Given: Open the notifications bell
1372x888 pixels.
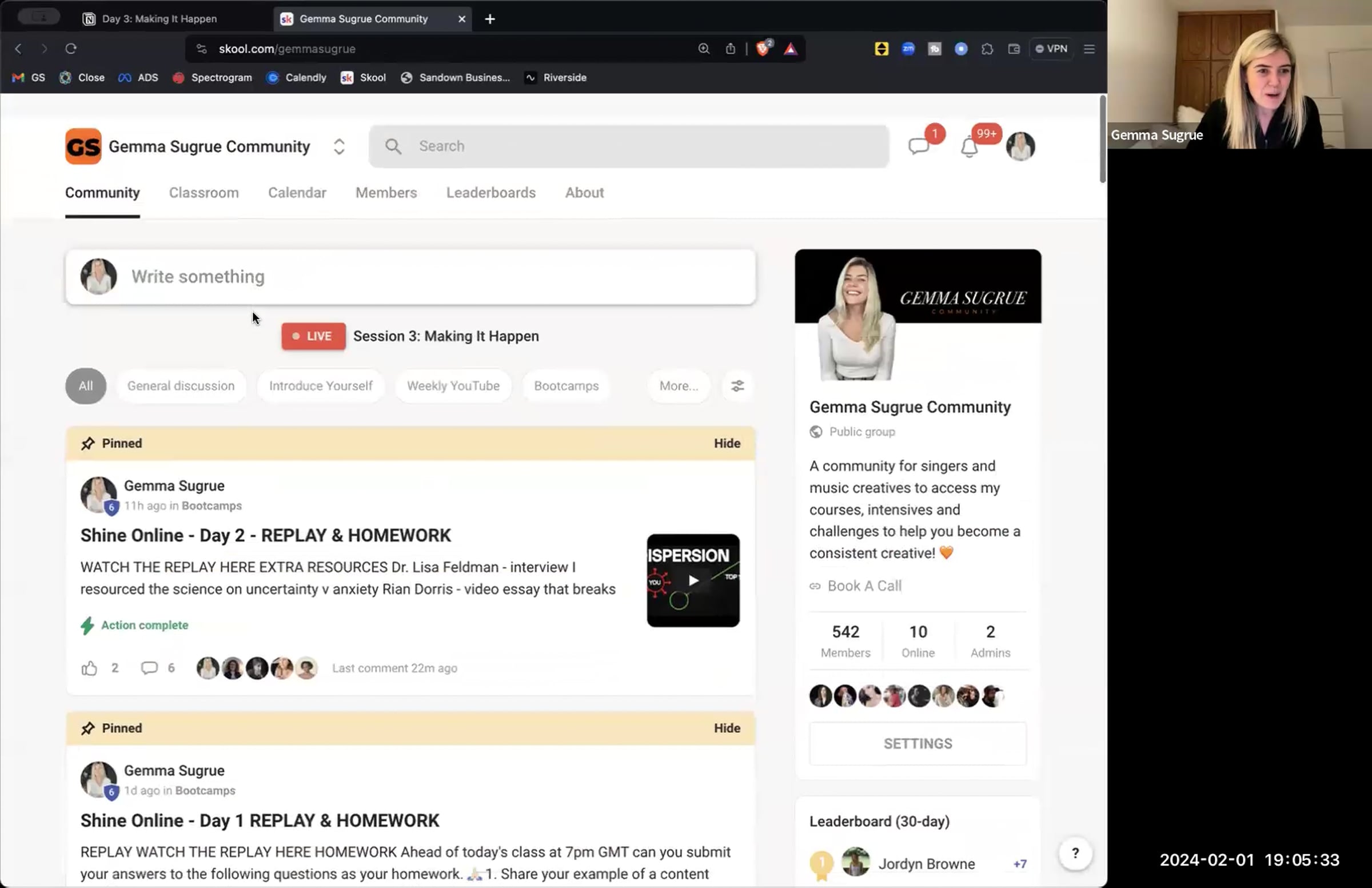Looking at the screenshot, I should tap(969, 148).
